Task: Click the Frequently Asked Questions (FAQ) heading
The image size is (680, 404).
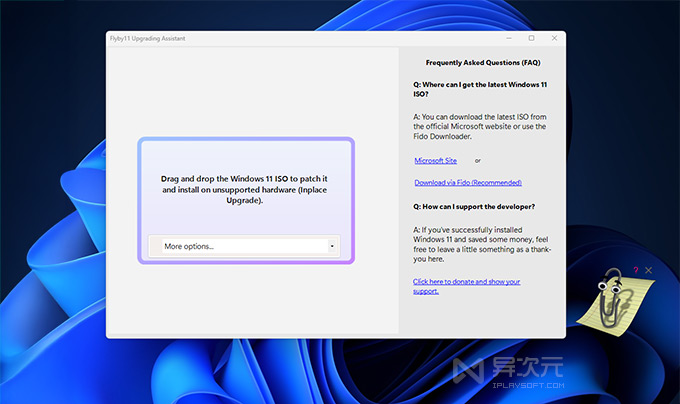Action: pyautogui.click(x=483, y=62)
